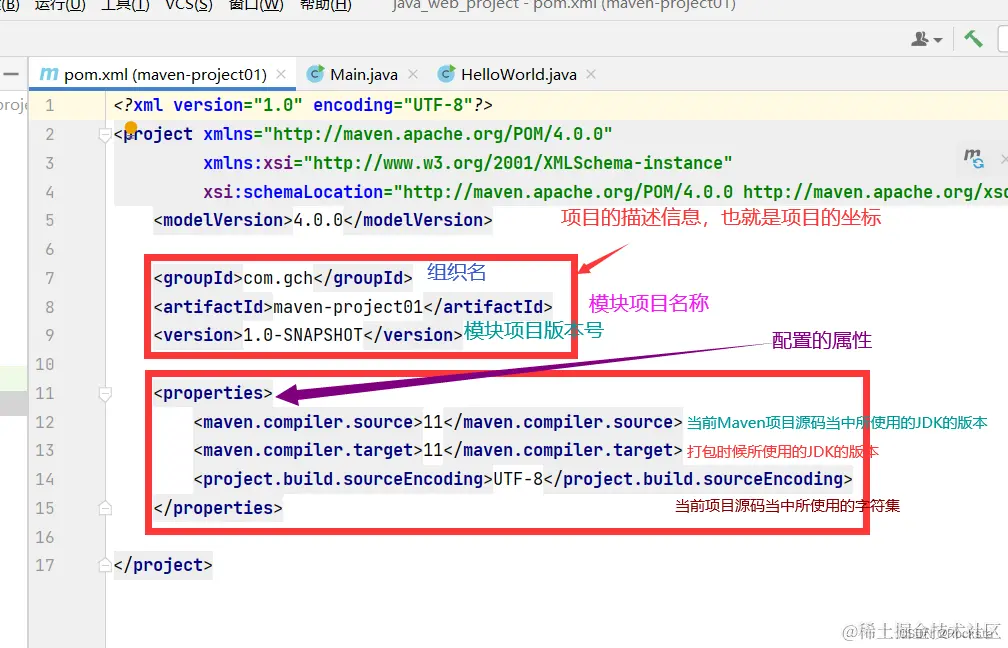
Task: Collapse the properties fold marker on line 11
Action: 105,393
